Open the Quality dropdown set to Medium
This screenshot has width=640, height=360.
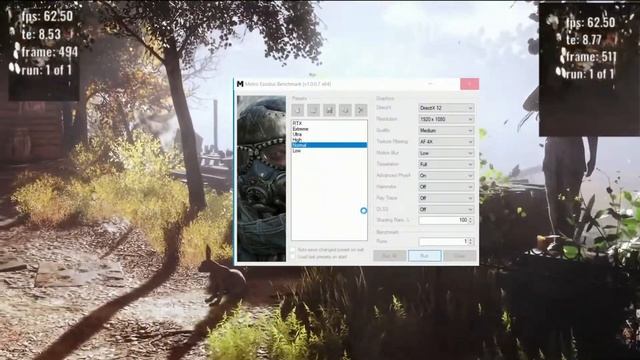click(x=446, y=131)
